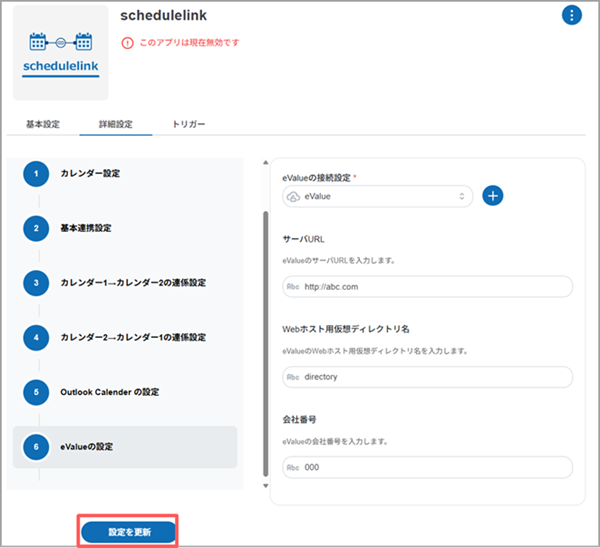Screen dimensions: 600x548
Task: Click the 設定を更新 button
Action: (129, 532)
